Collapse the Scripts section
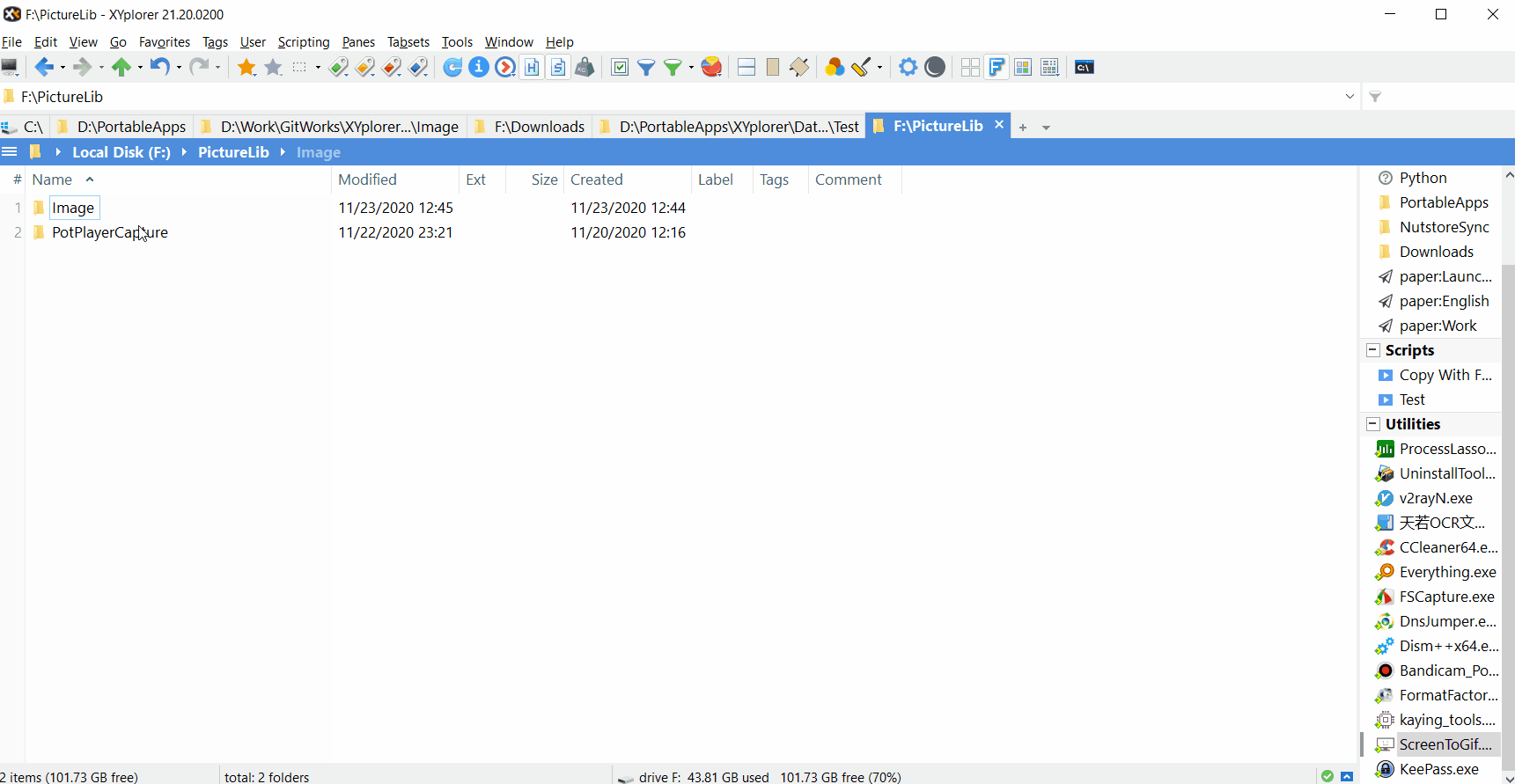Image resolution: width=1515 pixels, height=784 pixels. [1372, 350]
